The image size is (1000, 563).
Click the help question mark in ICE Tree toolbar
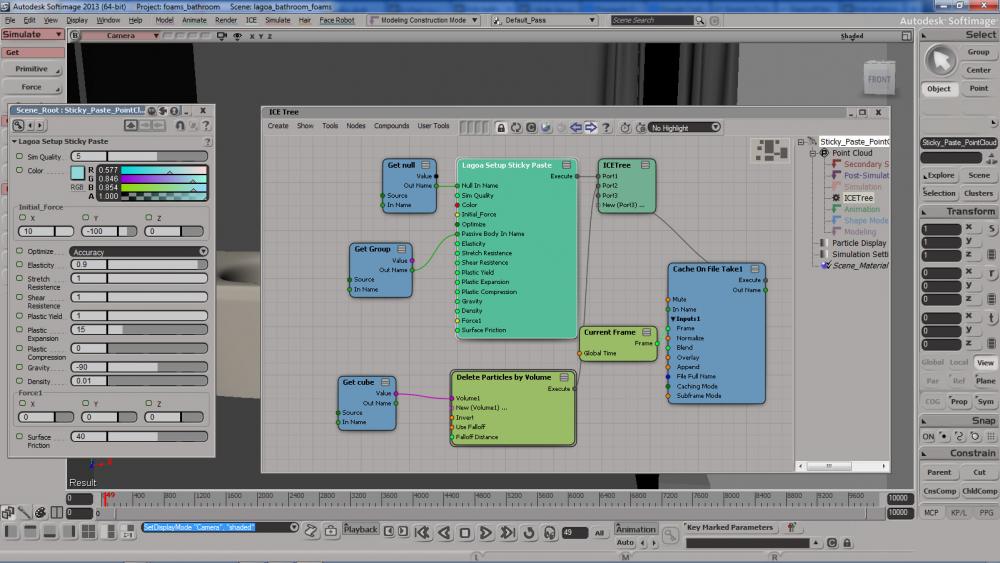605,127
